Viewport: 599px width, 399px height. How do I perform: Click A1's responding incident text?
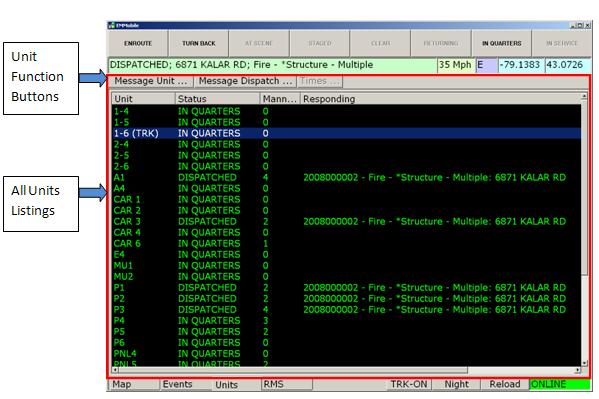click(434, 177)
